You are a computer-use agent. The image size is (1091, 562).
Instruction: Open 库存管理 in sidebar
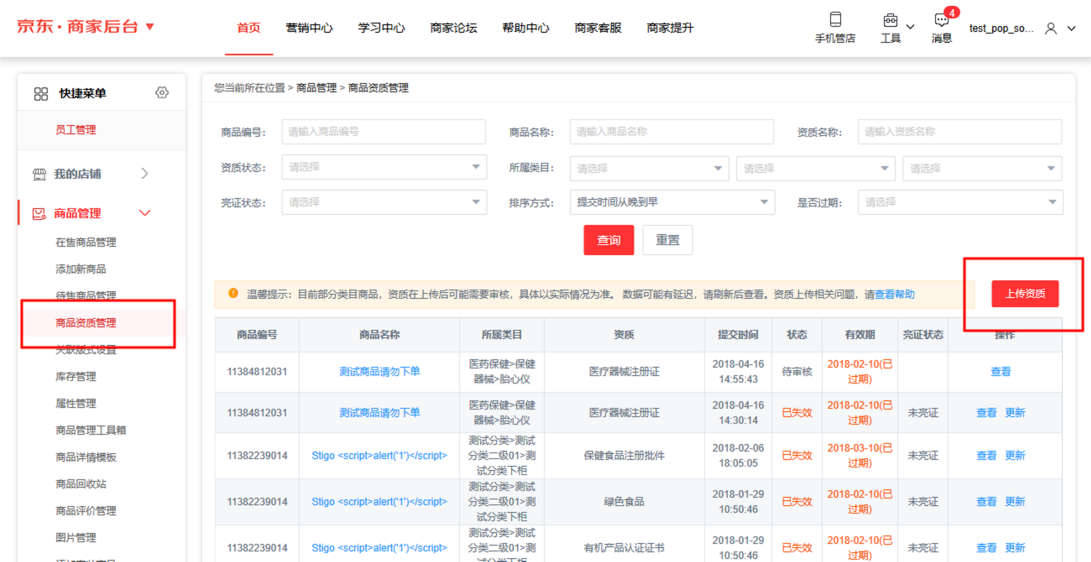tap(76, 376)
